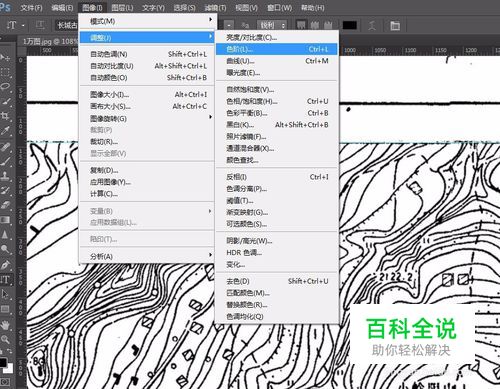Select the Hand tool
Viewport: 500px width, 389px height.
point(5,325)
